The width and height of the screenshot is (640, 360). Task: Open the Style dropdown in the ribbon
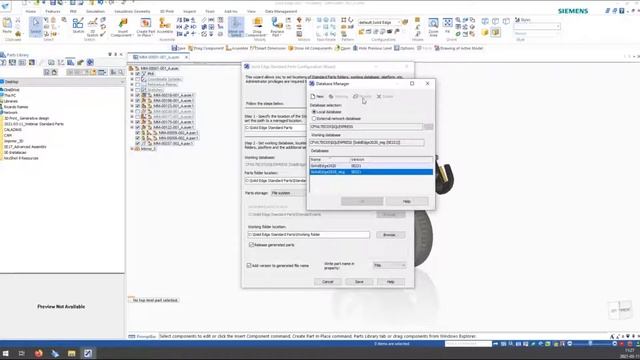[x=537, y=27]
